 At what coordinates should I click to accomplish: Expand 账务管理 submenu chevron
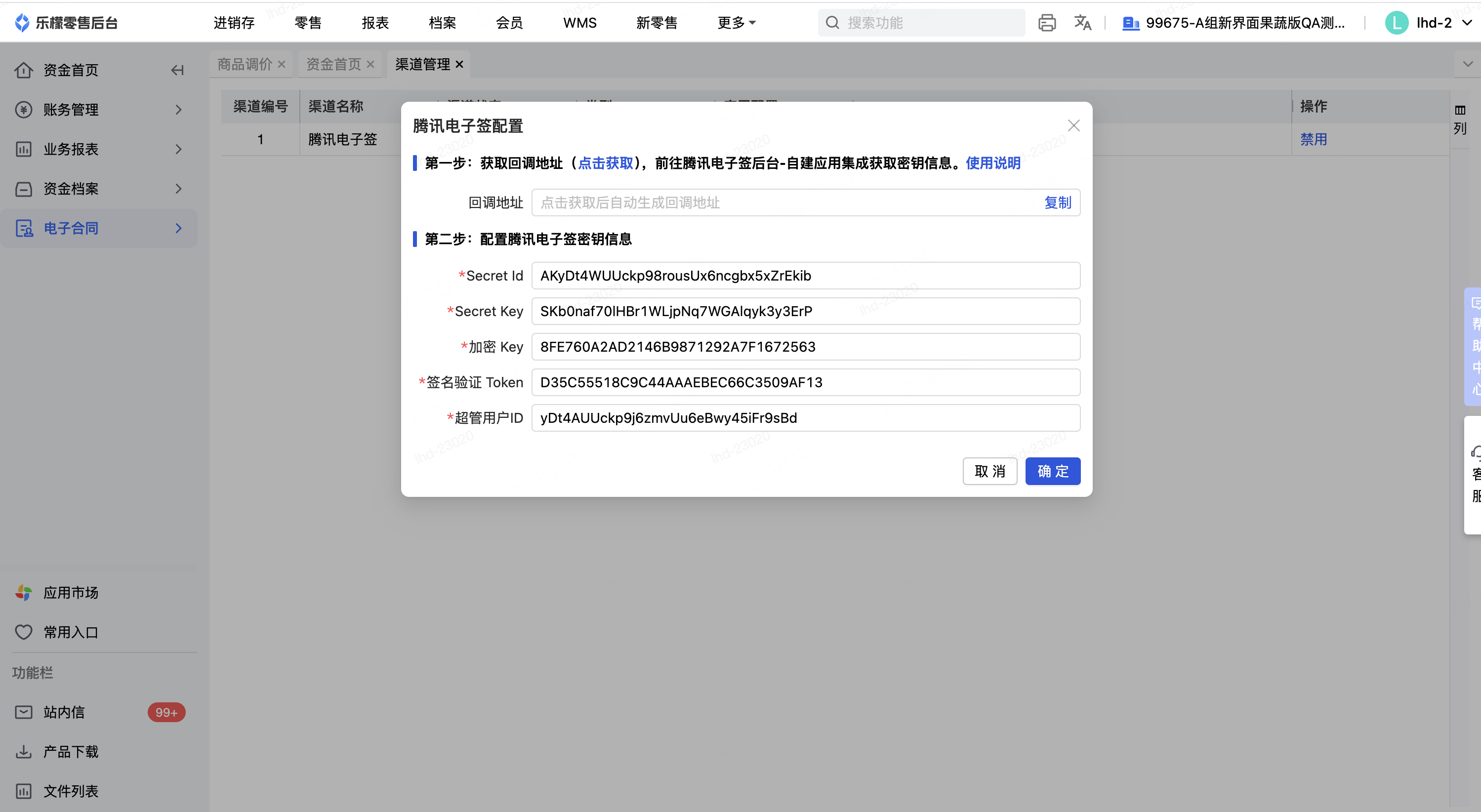coord(179,110)
